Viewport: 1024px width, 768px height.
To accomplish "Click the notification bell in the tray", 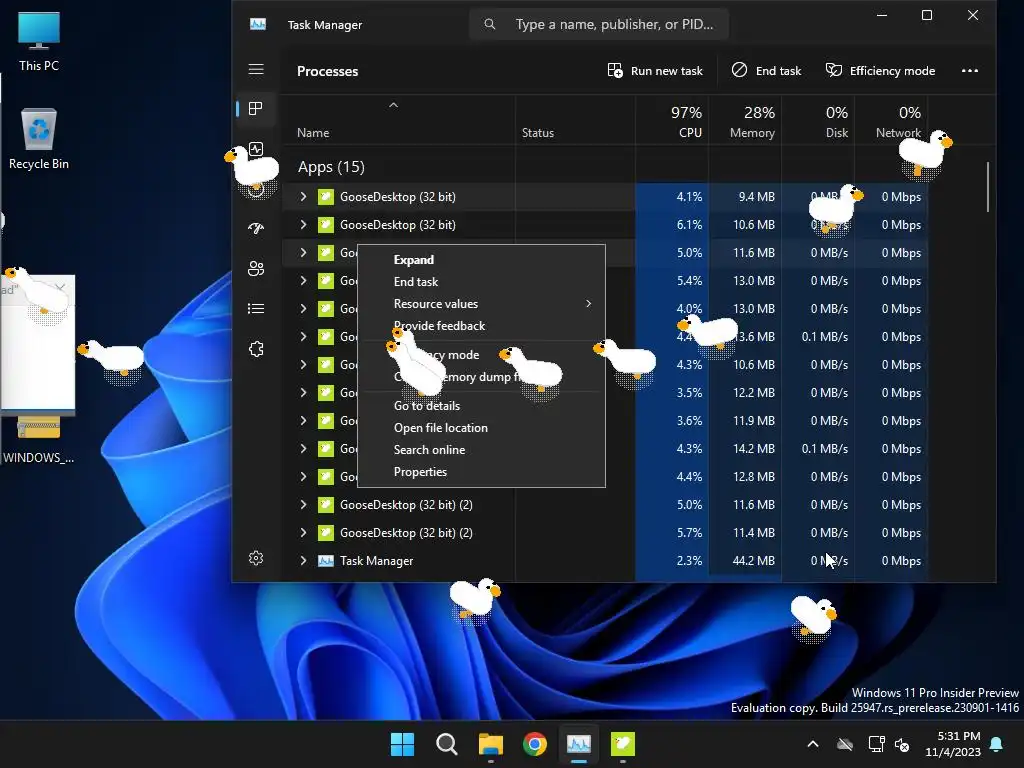I will click(997, 744).
